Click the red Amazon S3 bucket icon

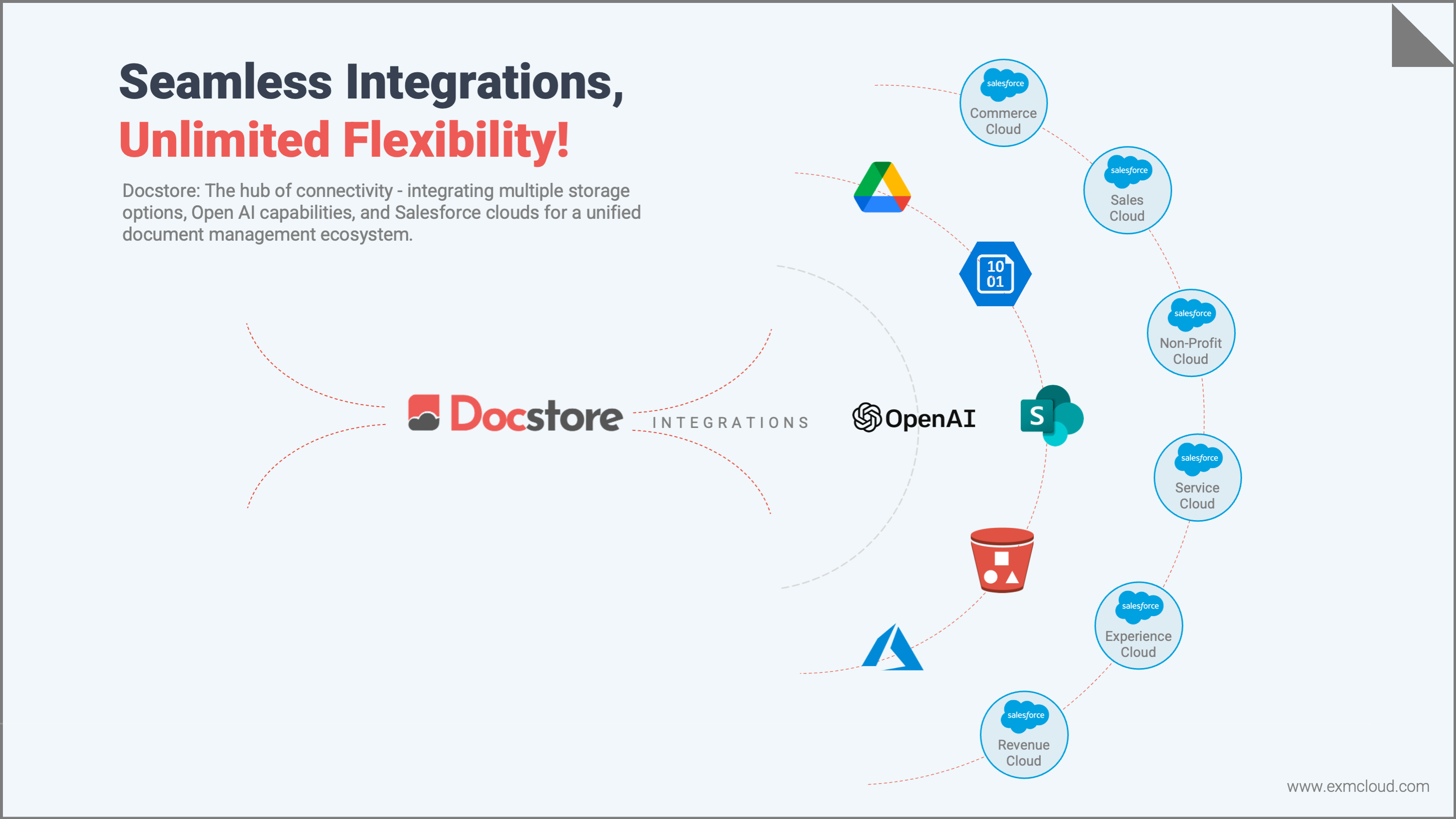pos(1001,560)
